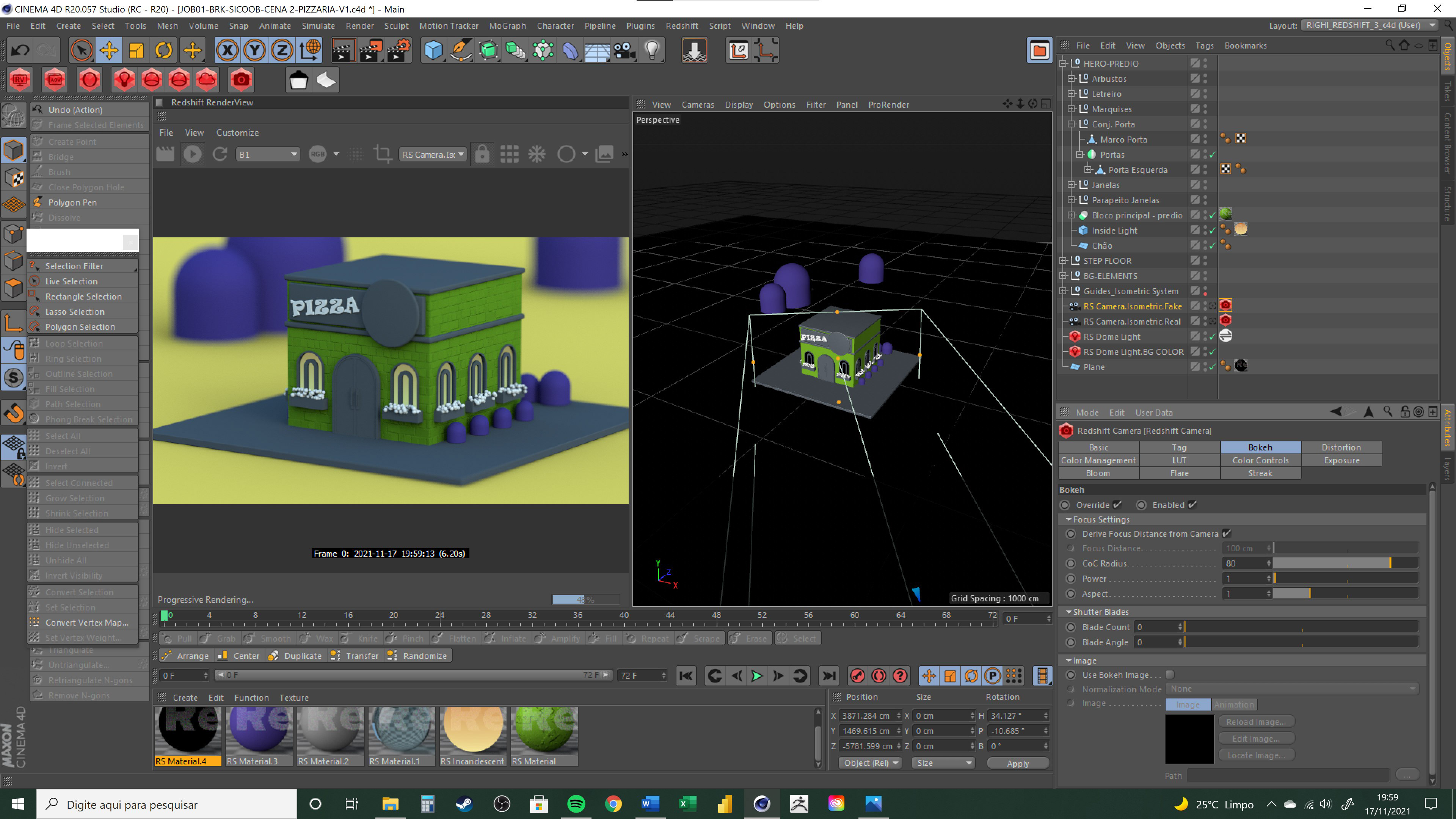Uncheck the Bokeh Enabled checkbox
Image resolution: width=1456 pixels, height=819 pixels.
(x=1192, y=505)
